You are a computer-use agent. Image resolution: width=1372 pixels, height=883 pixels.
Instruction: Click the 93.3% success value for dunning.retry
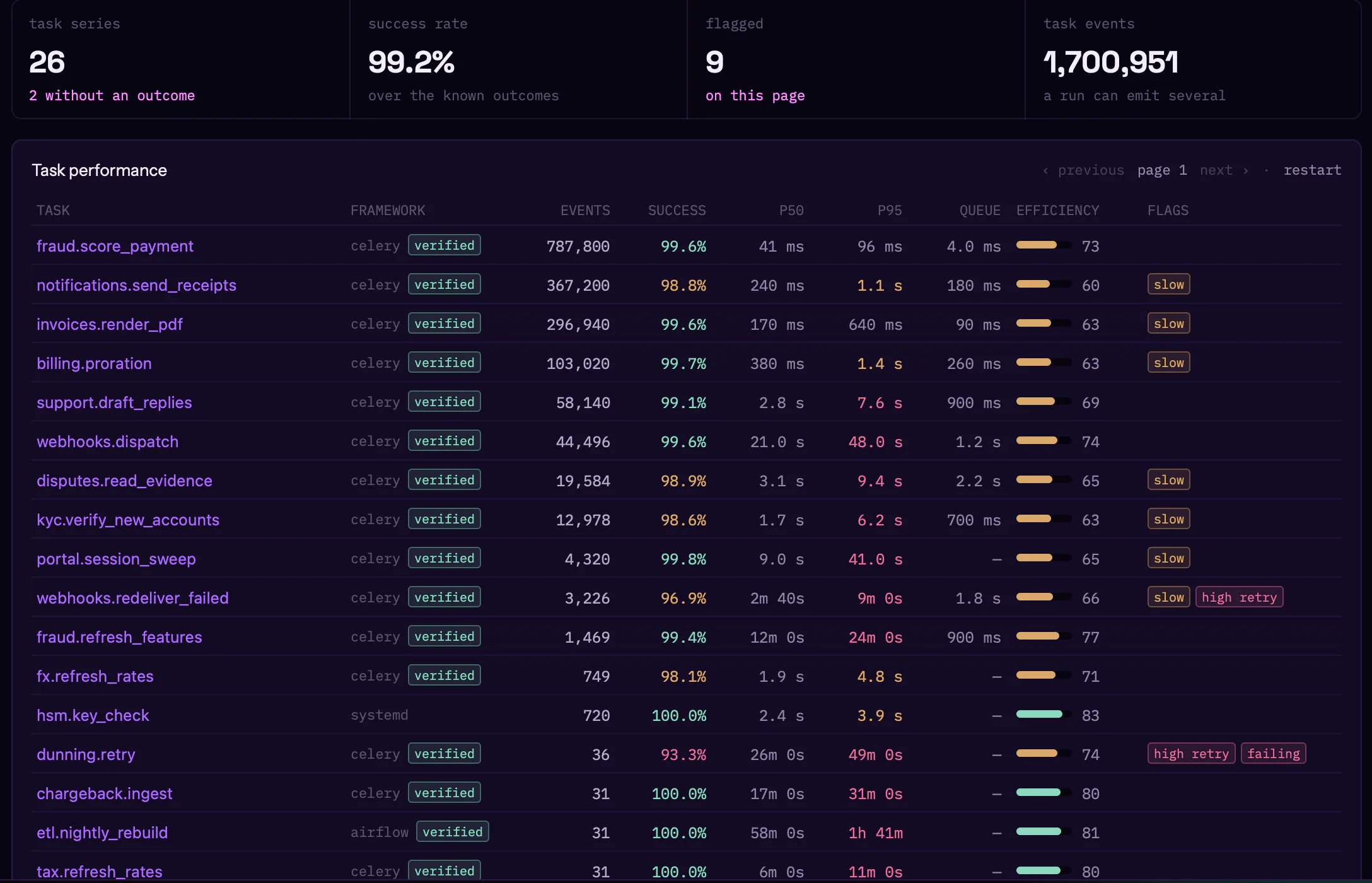coord(683,754)
